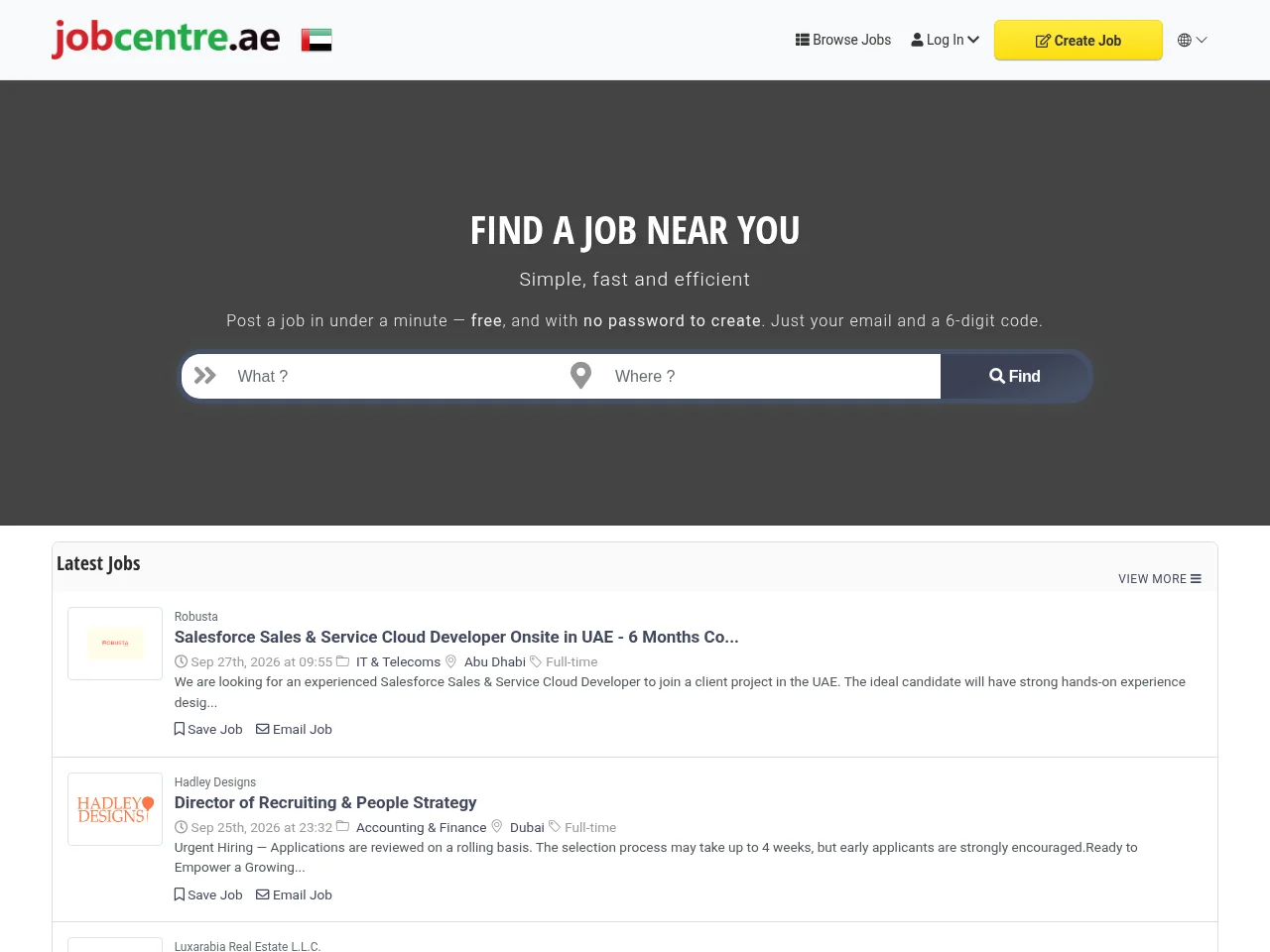Click the Hadley Designs company name text
Screen dimensions: 1270x952
click(x=215, y=782)
